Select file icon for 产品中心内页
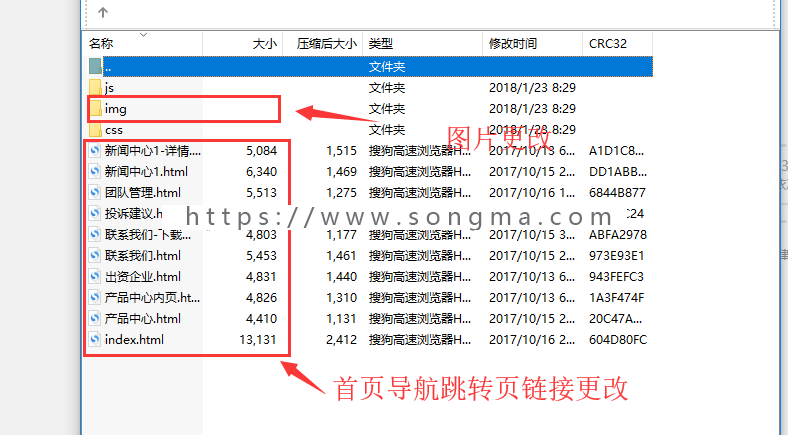This screenshot has height=435, width=788. point(95,297)
